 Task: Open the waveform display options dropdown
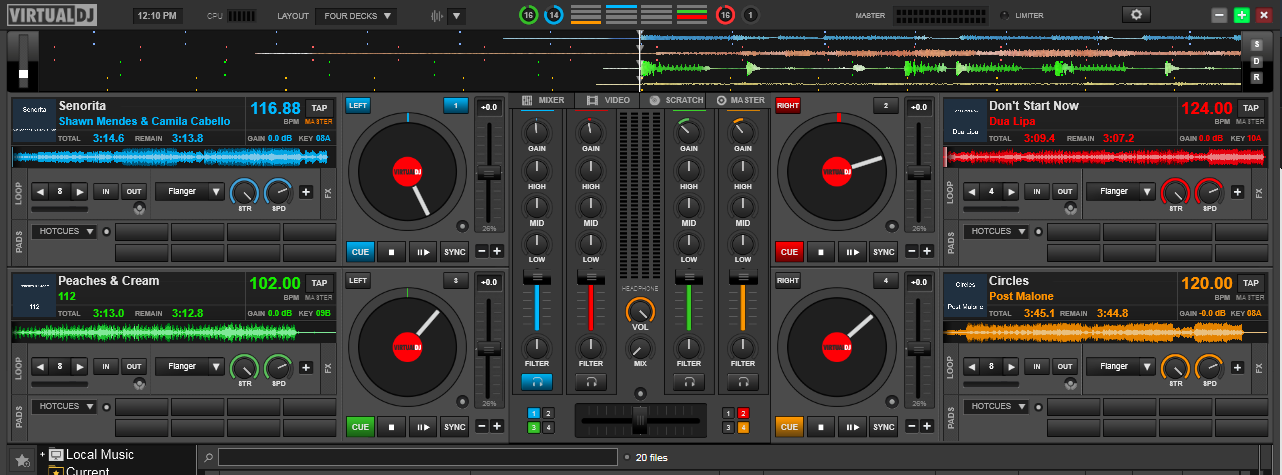pos(456,16)
